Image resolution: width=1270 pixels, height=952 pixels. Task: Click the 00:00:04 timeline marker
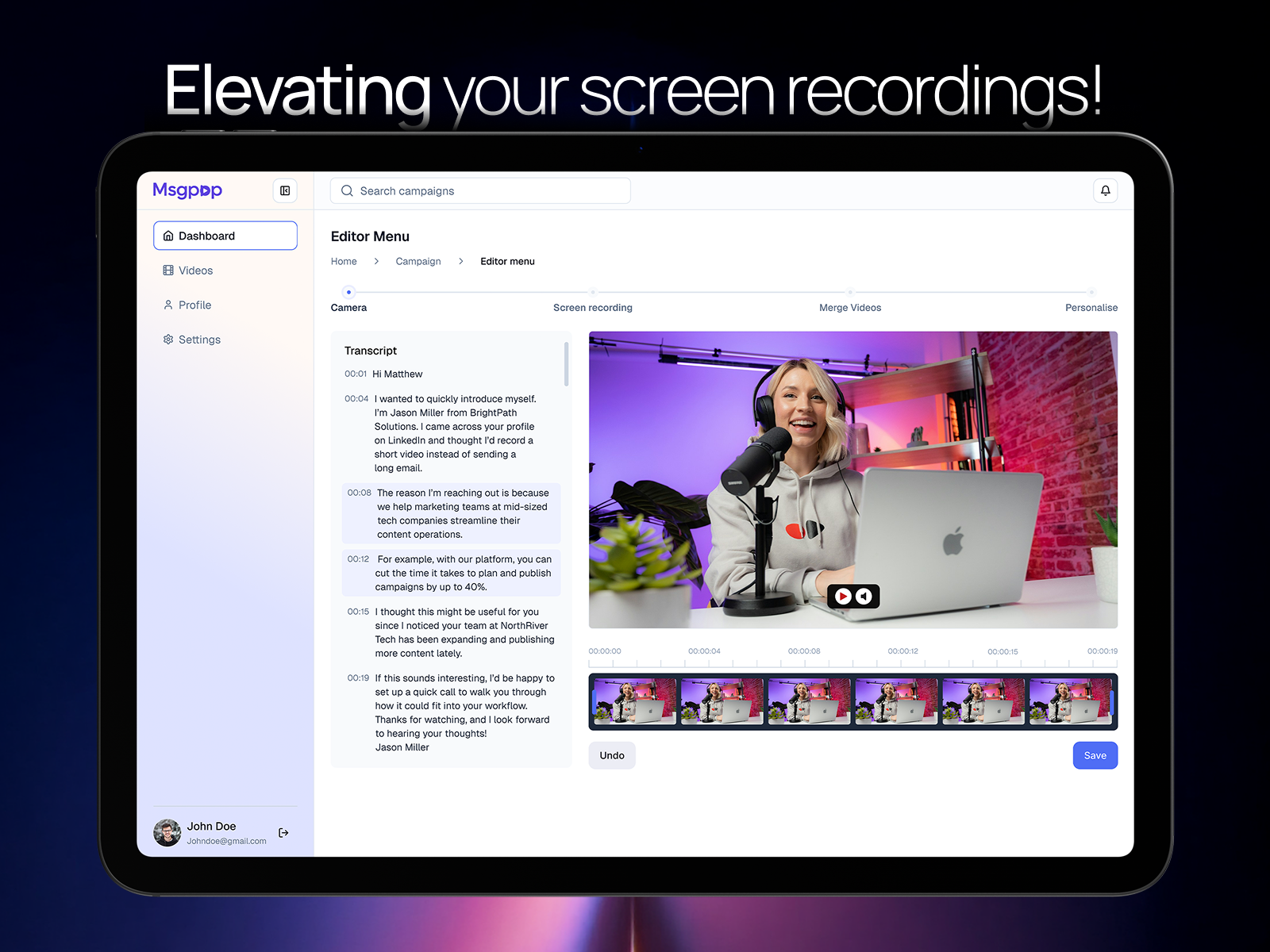coord(704,651)
